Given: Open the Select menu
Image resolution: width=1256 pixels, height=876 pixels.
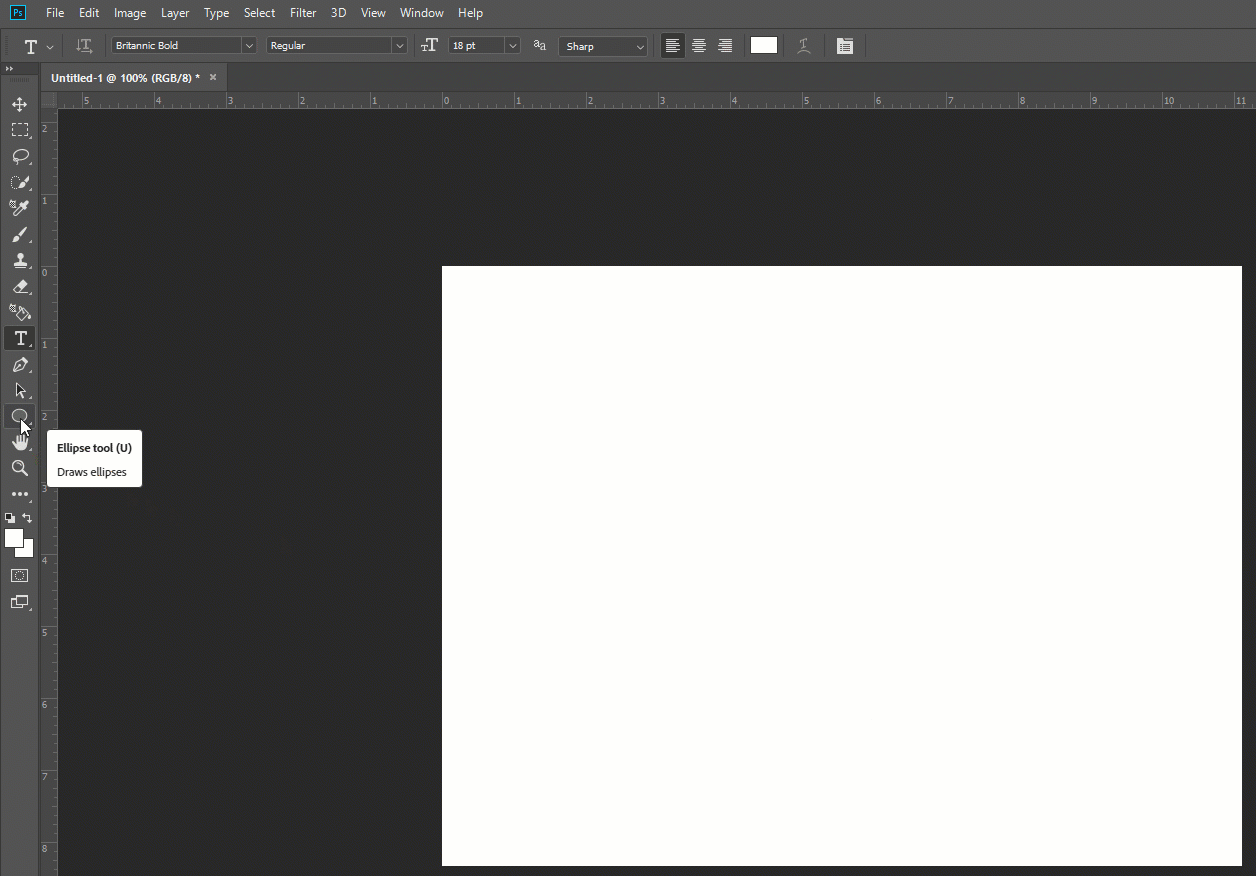Looking at the screenshot, I should tap(259, 13).
